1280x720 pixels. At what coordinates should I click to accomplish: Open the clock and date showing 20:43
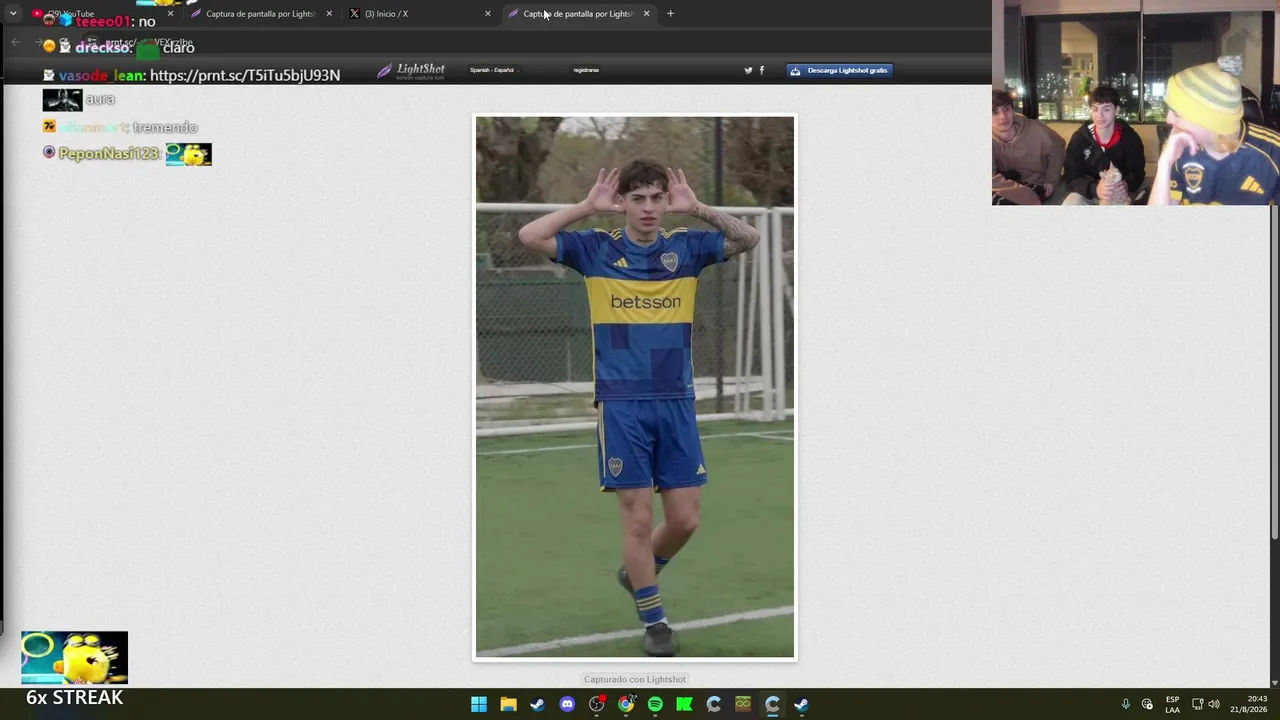click(1249, 704)
